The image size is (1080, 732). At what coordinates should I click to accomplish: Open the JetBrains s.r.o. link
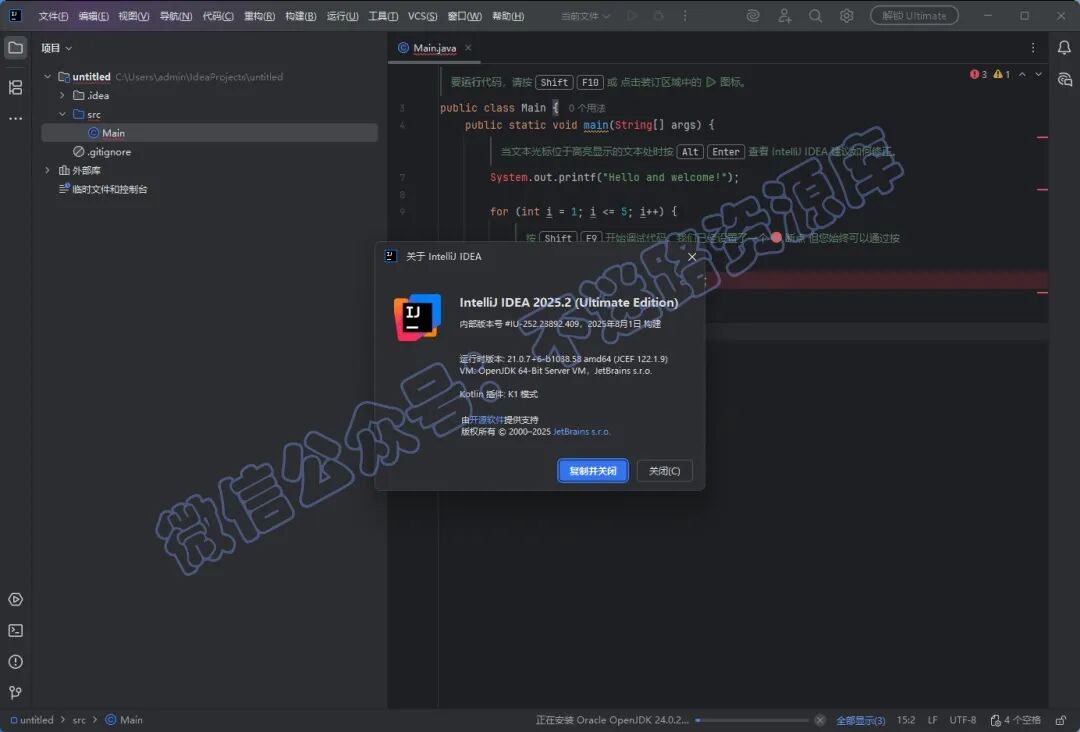point(581,432)
